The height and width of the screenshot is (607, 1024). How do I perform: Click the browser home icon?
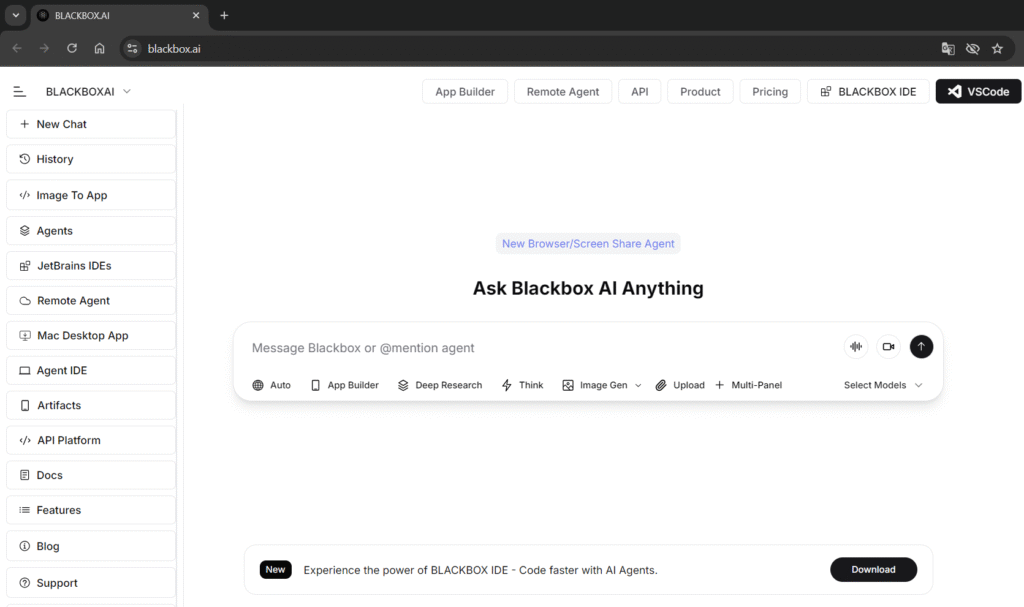(x=99, y=48)
